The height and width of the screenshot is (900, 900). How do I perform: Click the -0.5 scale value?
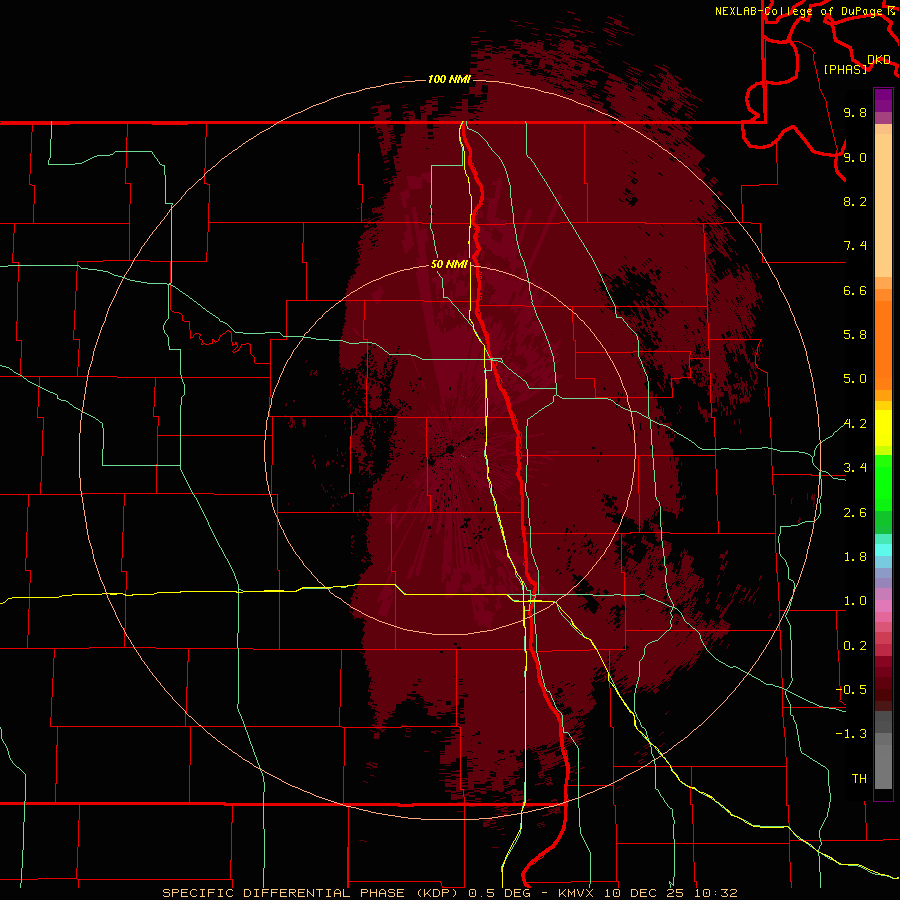point(851,690)
